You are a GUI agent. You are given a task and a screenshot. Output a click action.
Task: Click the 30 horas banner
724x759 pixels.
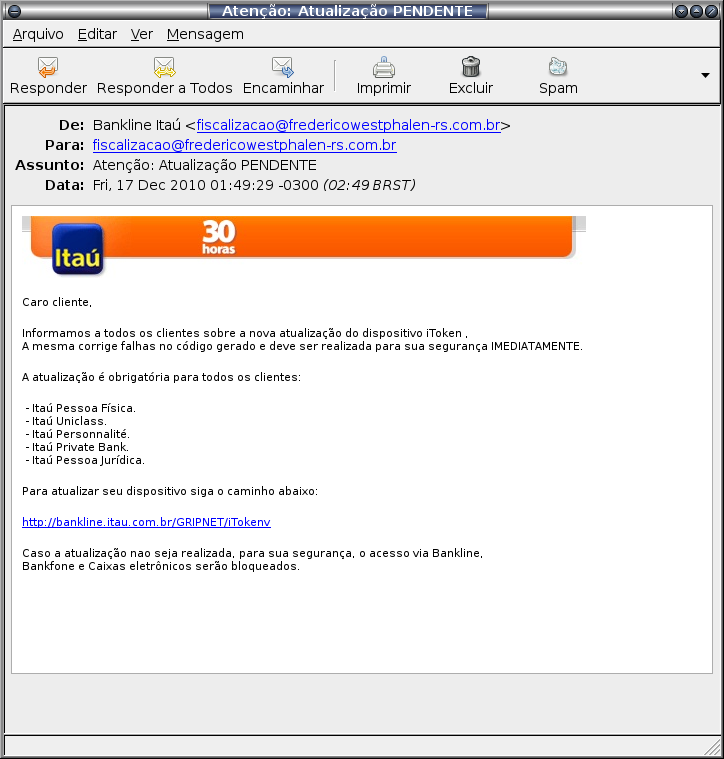tap(219, 237)
